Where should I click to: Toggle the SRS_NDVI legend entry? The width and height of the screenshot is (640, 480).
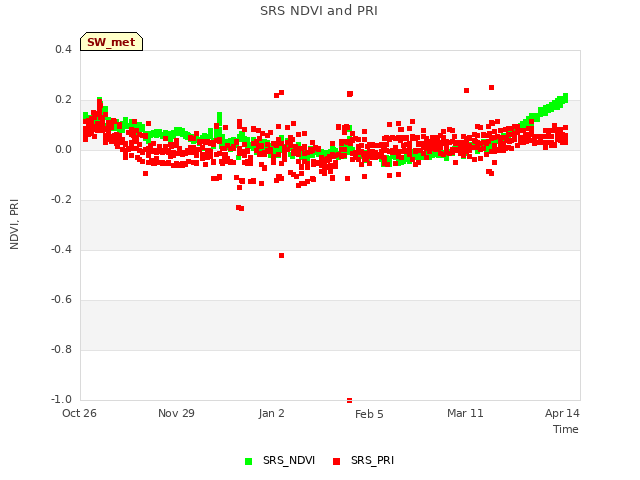[280, 461]
